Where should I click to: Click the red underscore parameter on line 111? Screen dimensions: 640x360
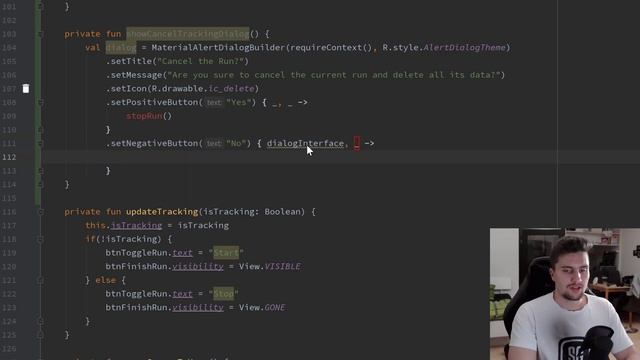[357, 143]
